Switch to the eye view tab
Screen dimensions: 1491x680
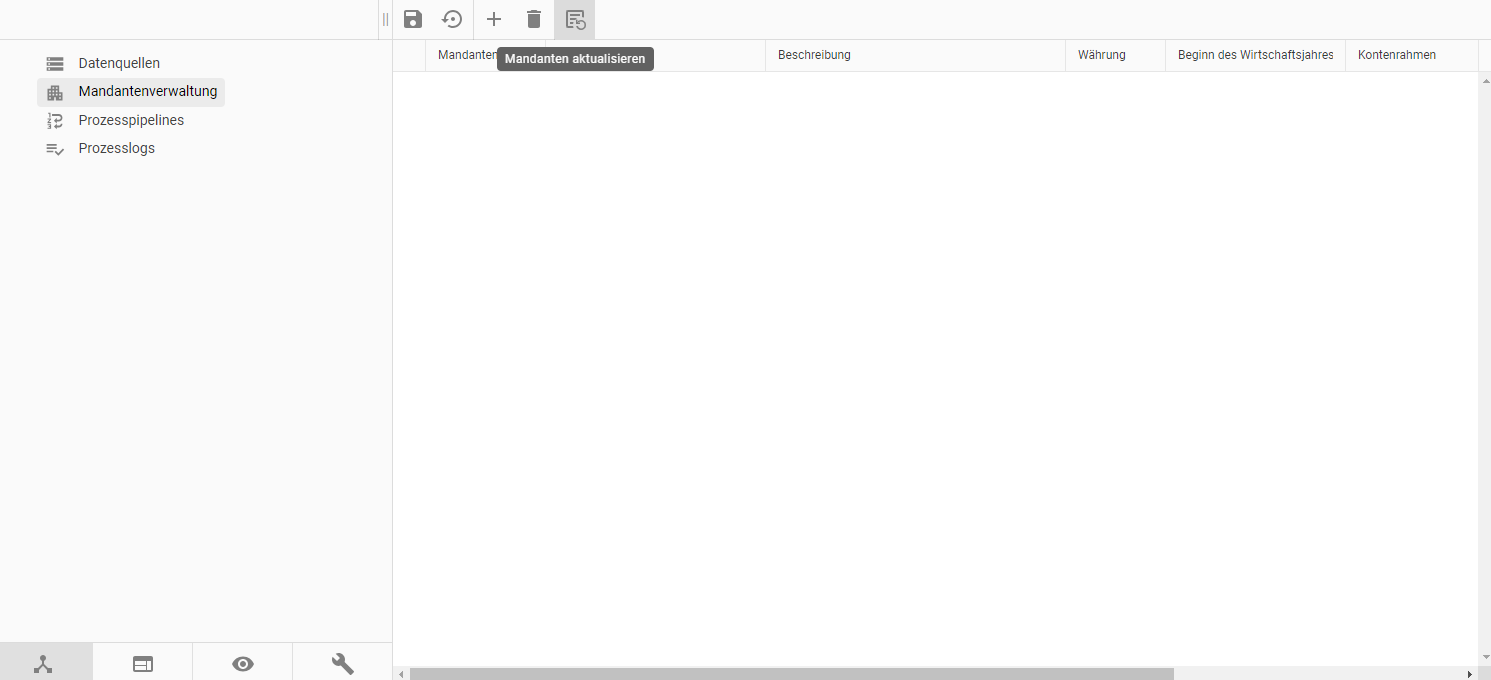click(243, 664)
